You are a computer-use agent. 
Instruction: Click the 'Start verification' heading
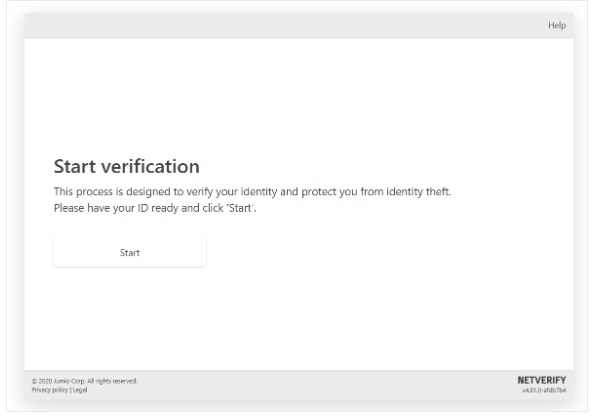pyautogui.click(x=127, y=167)
